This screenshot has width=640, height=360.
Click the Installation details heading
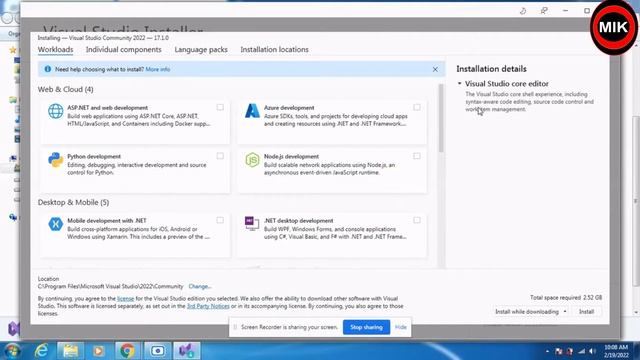click(491, 69)
